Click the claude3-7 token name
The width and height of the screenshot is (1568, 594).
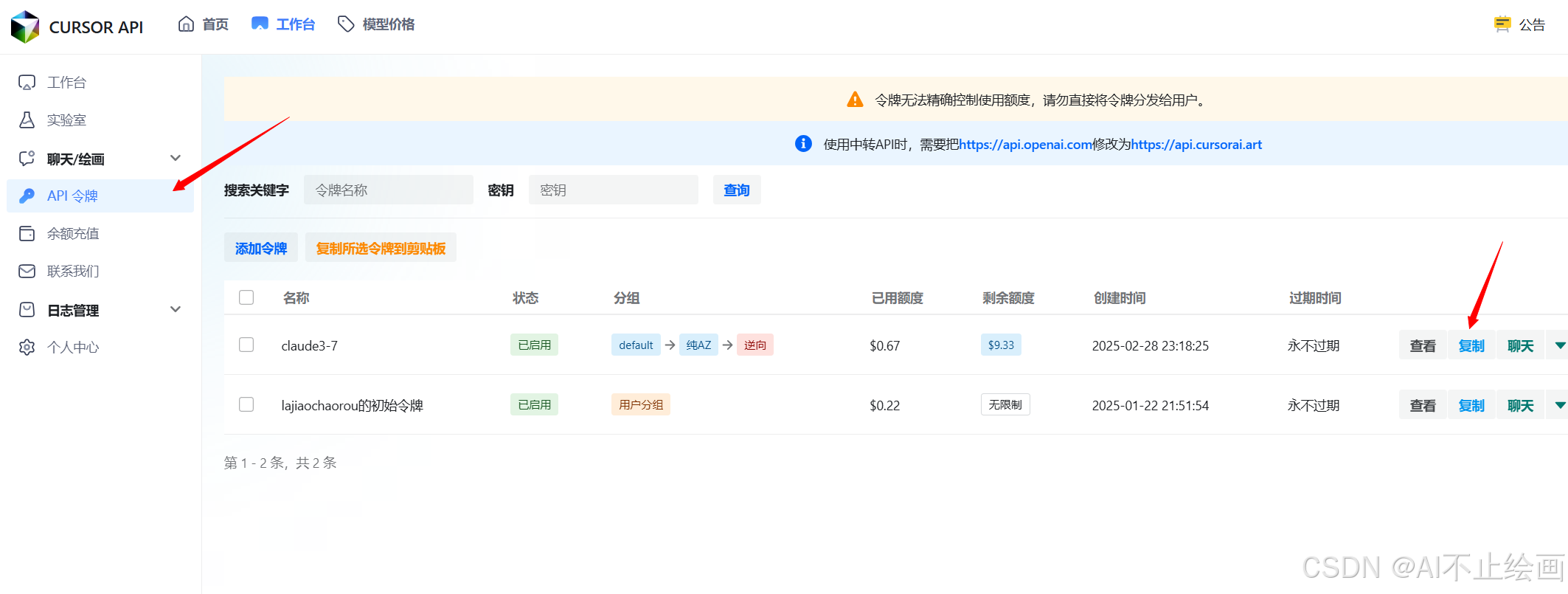[310, 345]
